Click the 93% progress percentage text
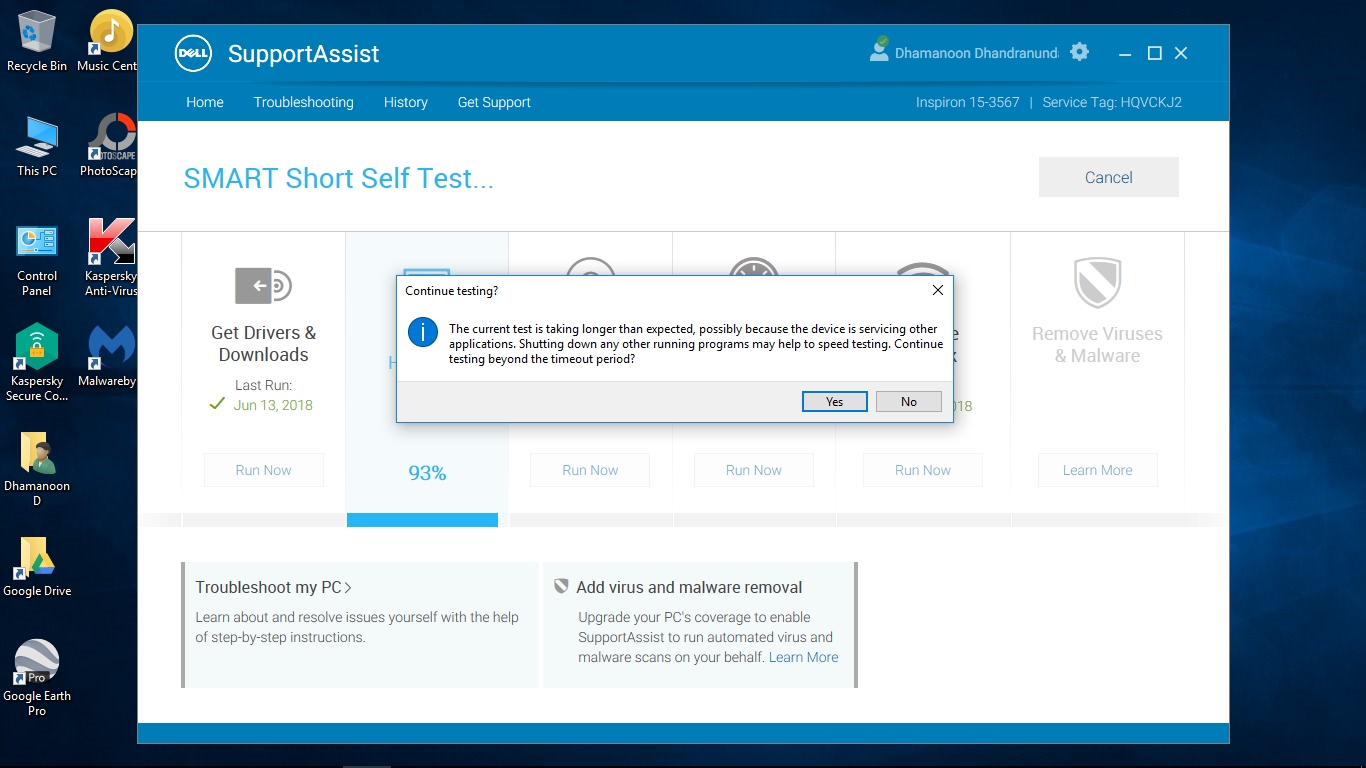1366x768 pixels. [427, 473]
